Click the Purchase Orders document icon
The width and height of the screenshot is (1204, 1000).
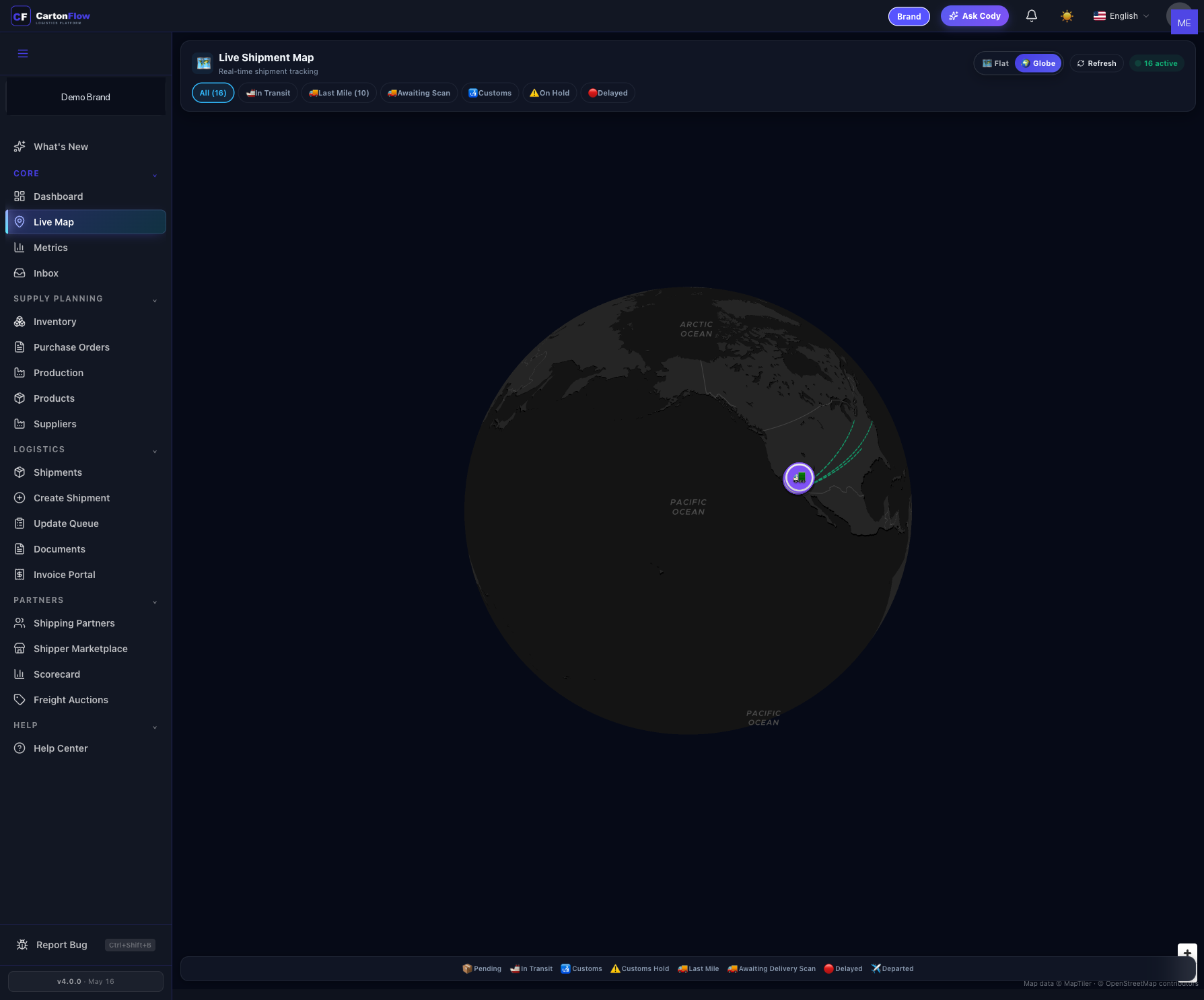point(20,347)
